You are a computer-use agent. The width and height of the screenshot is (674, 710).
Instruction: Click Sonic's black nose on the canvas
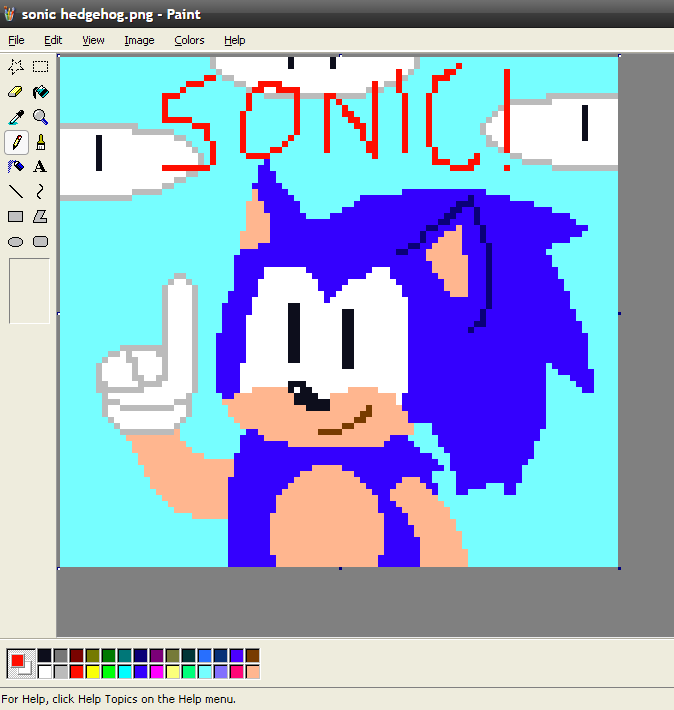coord(309,396)
